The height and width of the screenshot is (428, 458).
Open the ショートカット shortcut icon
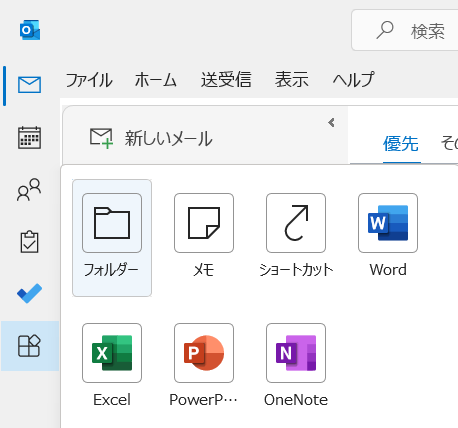click(x=296, y=223)
